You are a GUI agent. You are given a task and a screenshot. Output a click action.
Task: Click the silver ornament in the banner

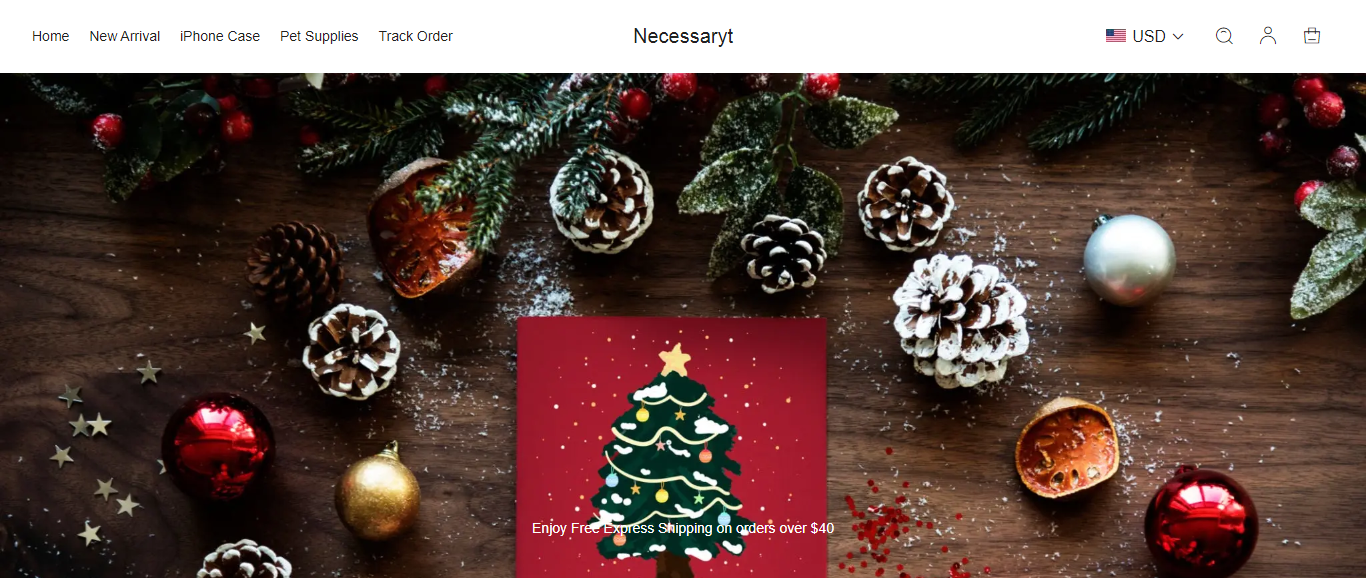click(1129, 259)
